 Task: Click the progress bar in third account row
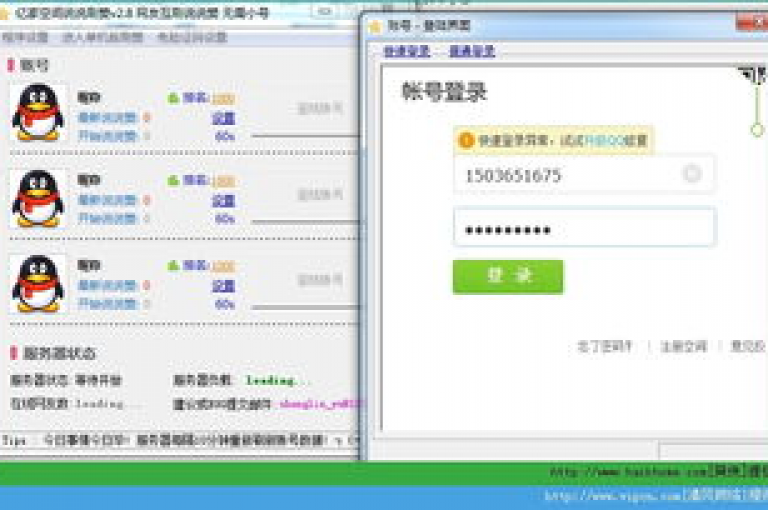305,308
